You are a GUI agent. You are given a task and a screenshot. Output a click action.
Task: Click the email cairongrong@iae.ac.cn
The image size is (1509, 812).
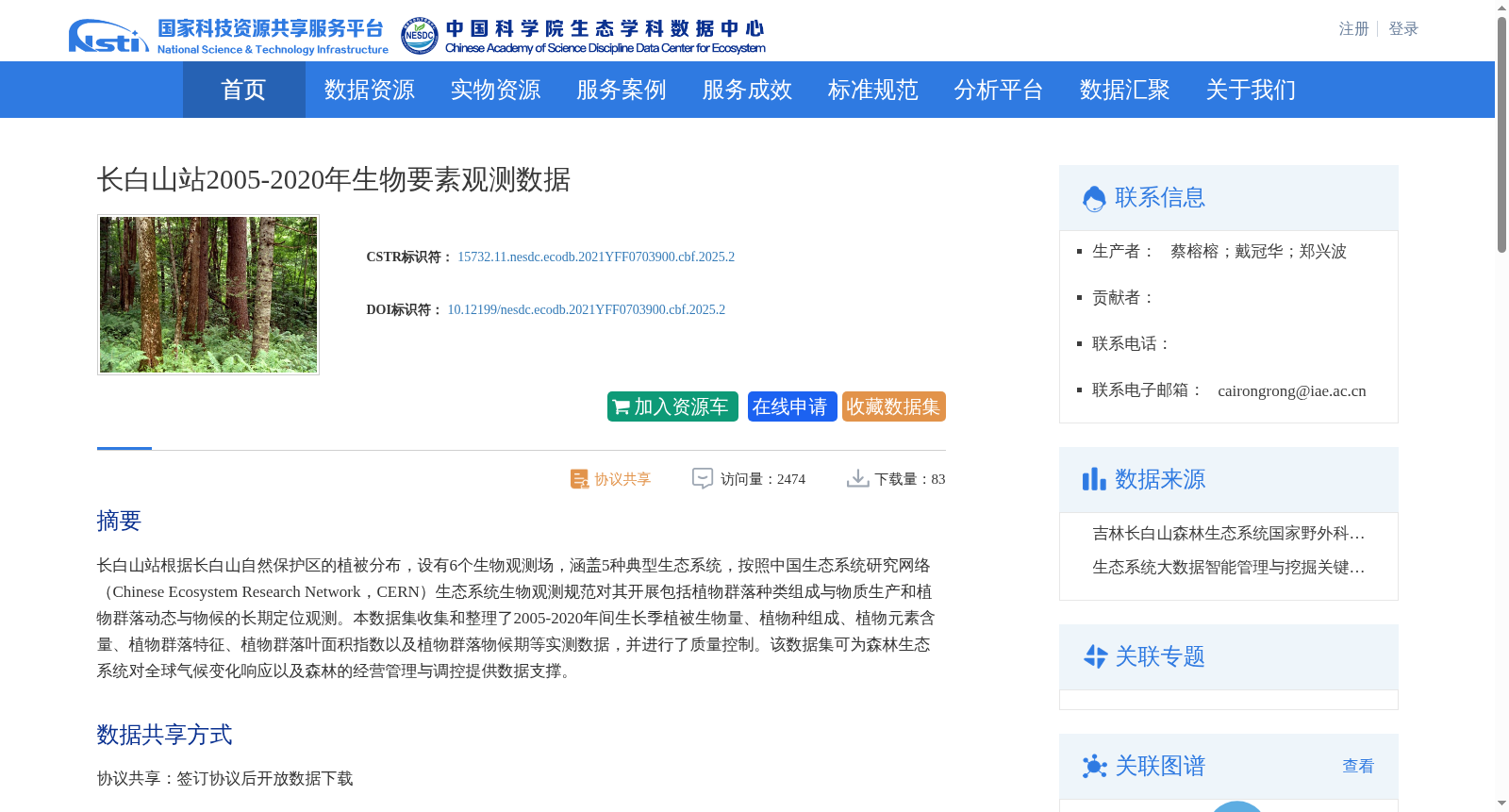(1292, 390)
